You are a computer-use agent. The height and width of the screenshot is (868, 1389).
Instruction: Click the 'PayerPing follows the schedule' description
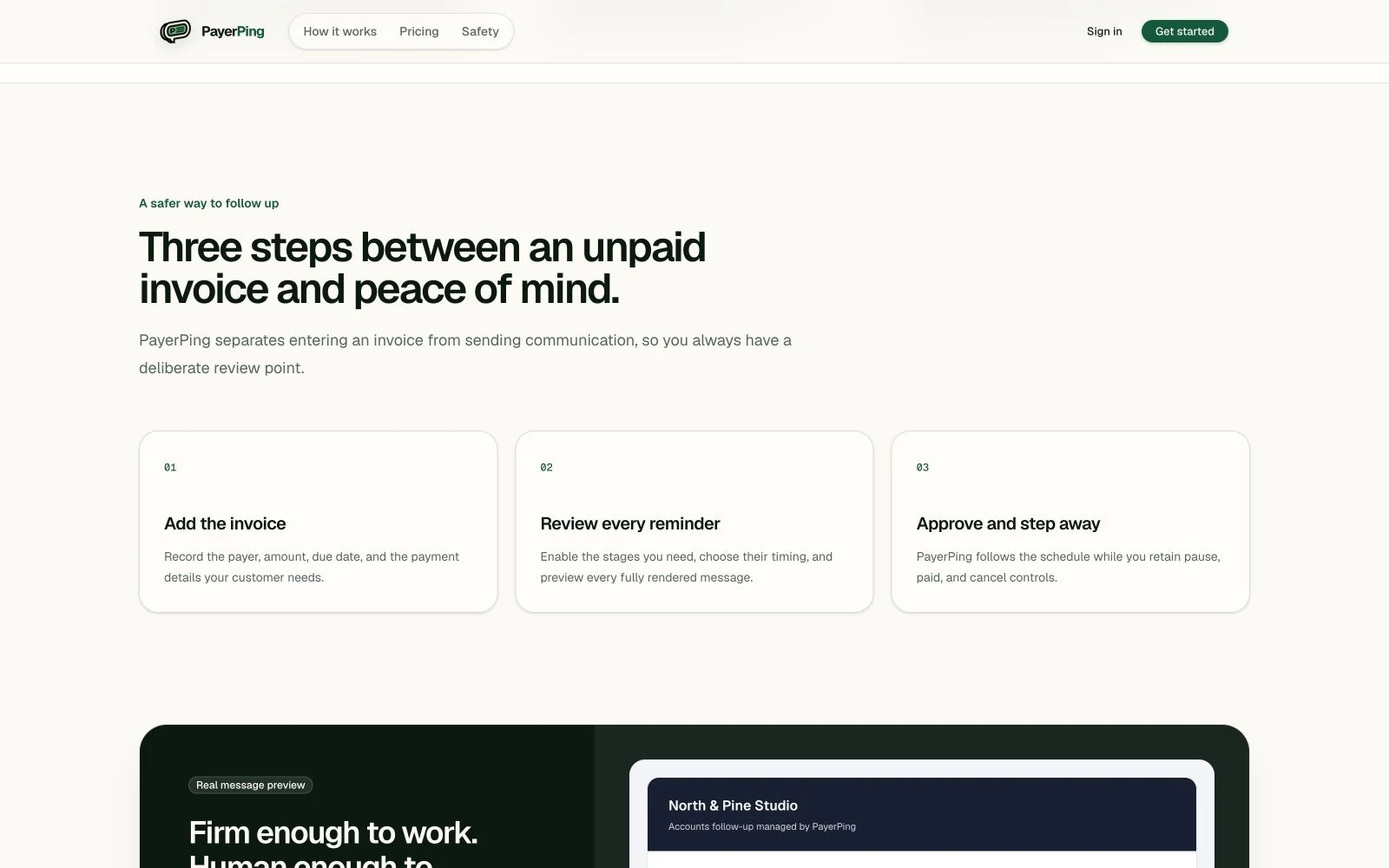click(x=1069, y=567)
